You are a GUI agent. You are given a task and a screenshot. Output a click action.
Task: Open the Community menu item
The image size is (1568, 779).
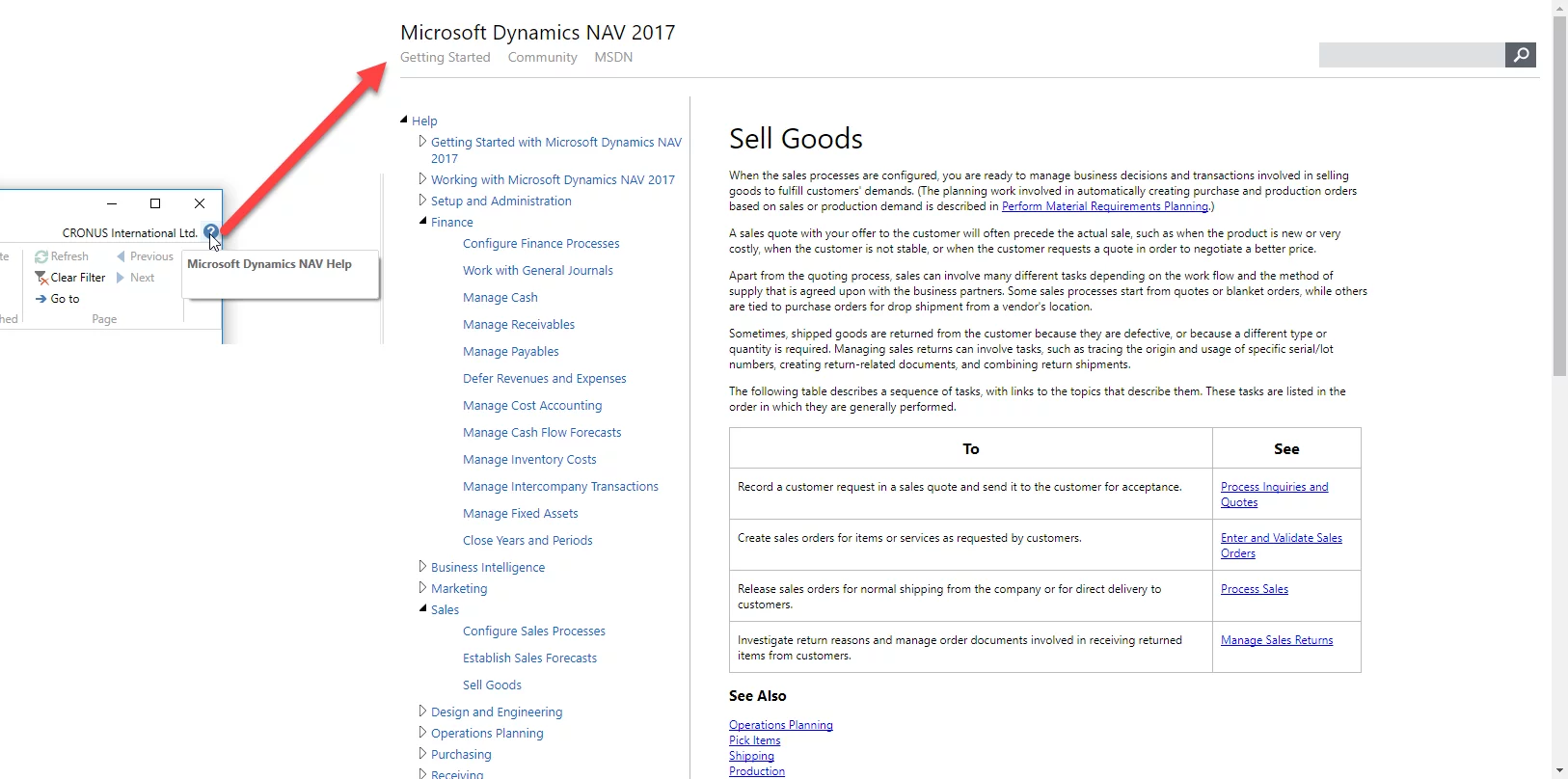(x=542, y=57)
